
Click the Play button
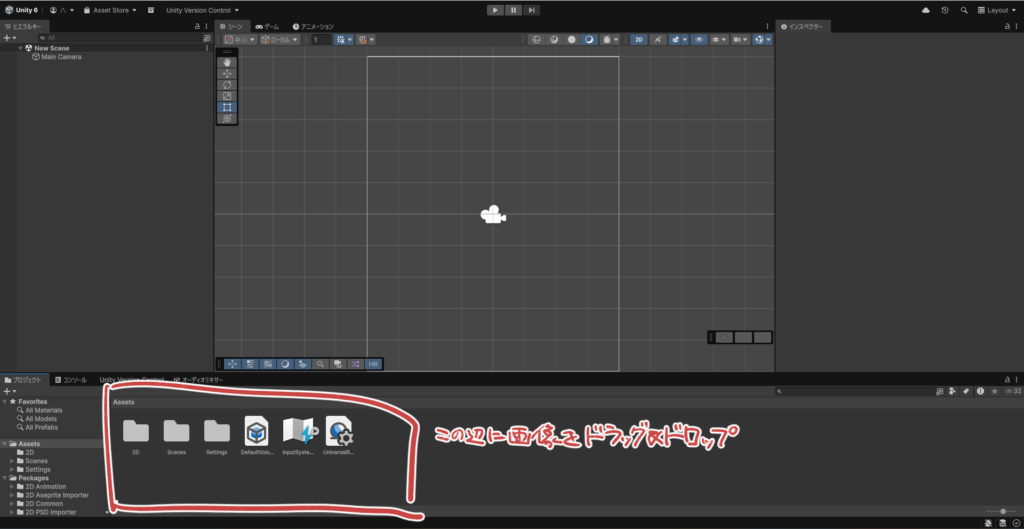point(494,10)
